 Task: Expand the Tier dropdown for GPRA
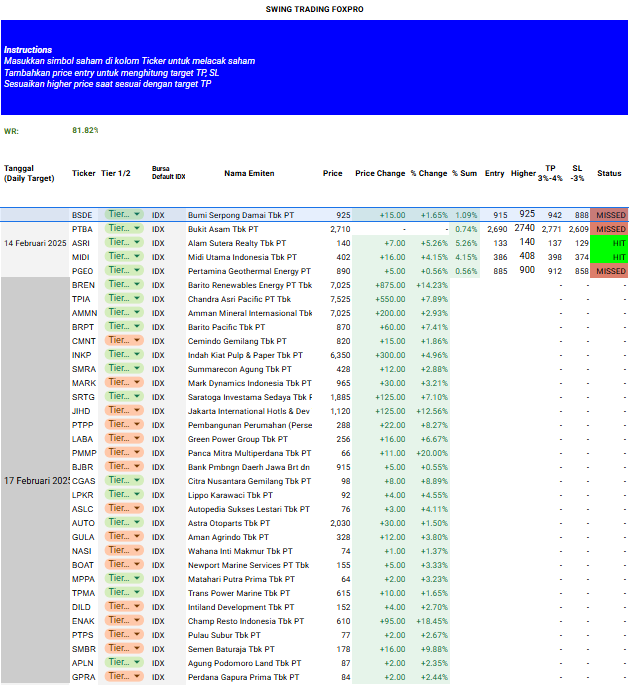[x=123, y=677]
